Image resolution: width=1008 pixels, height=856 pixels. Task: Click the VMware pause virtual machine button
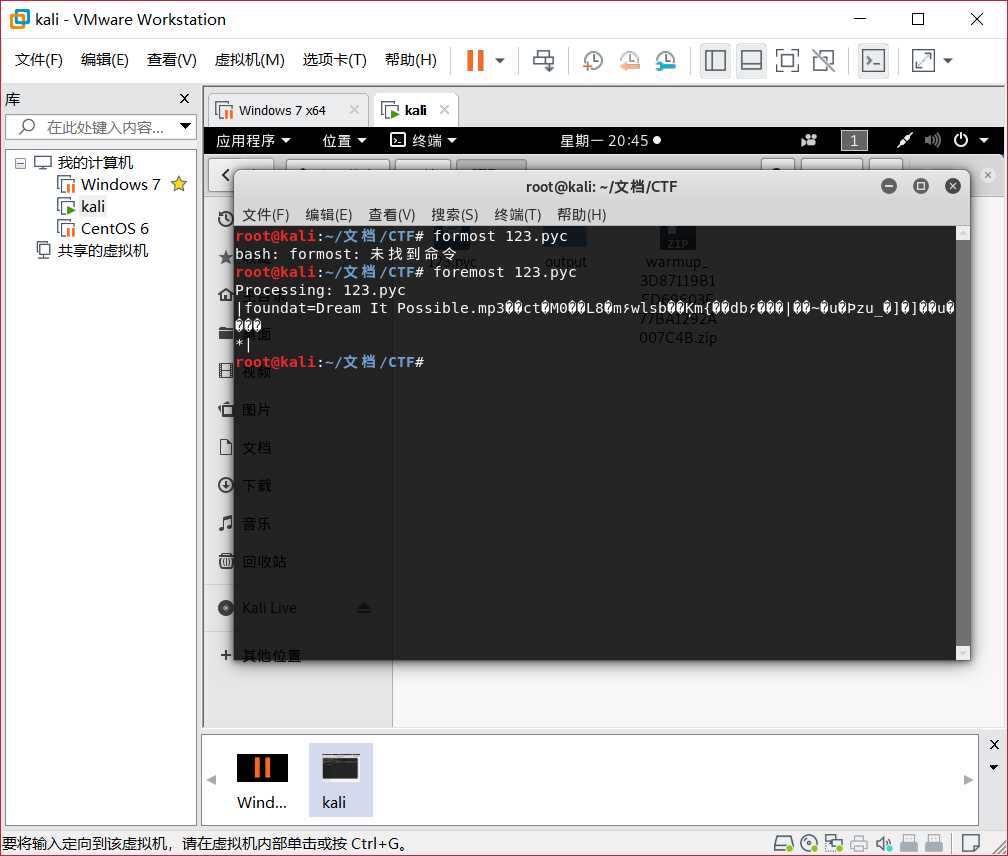[x=475, y=60]
